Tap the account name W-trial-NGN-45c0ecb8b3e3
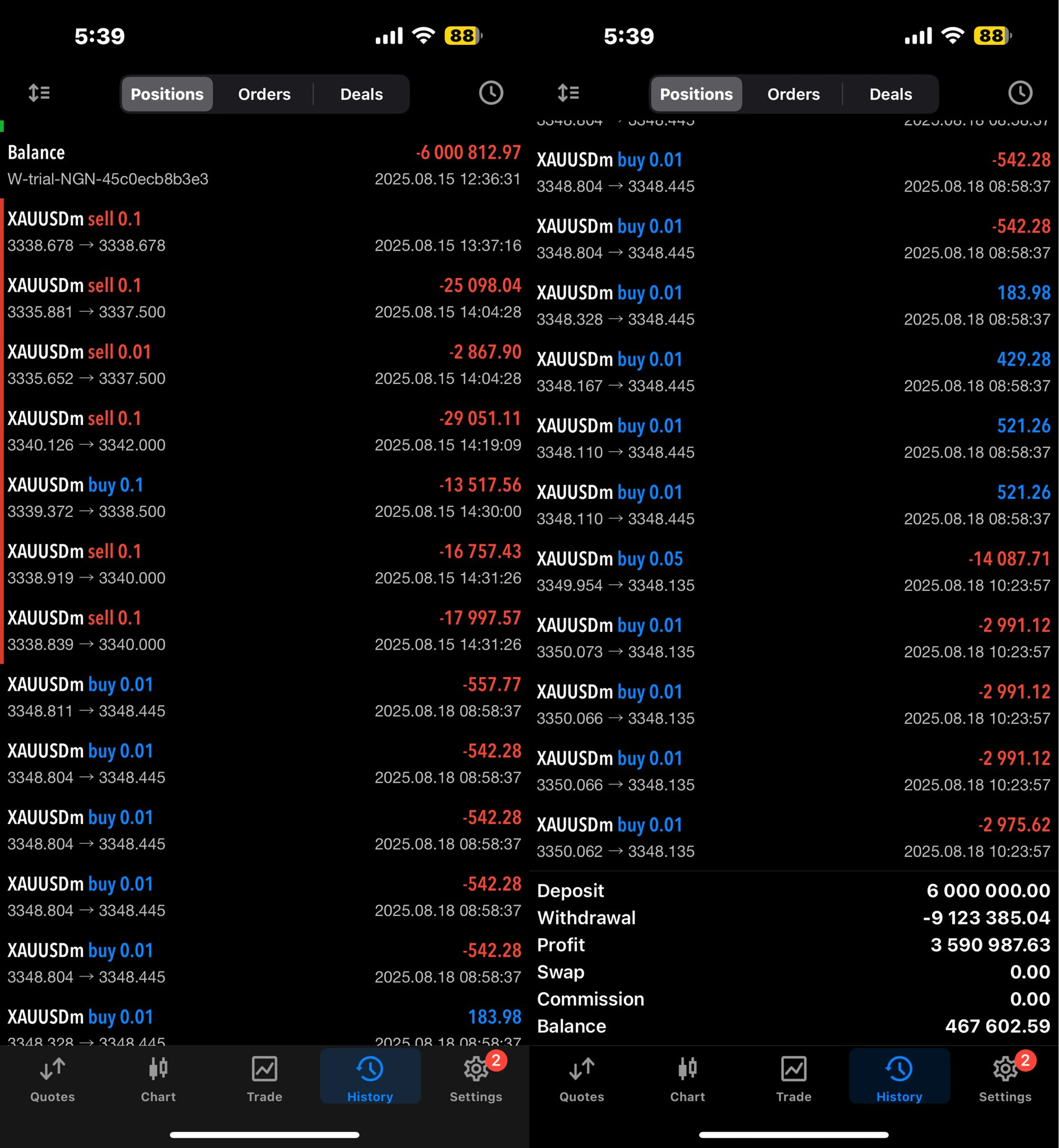Image resolution: width=1059 pixels, height=1148 pixels. pyautogui.click(x=108, y=179)
